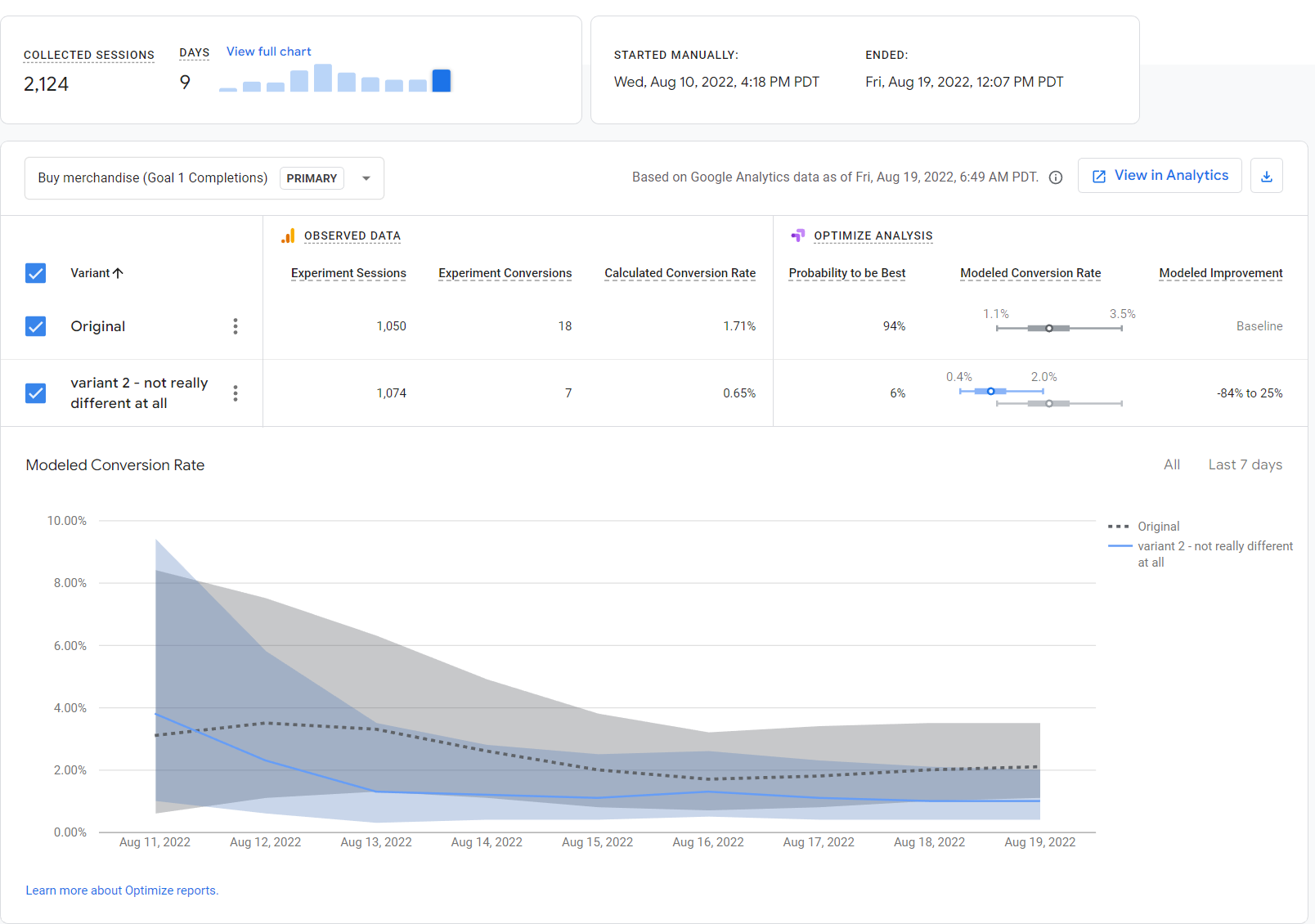Uncheck the Original variant checkbox
Screen dimensions: 1315x924
pyautogui.click(x=36, y=326)
